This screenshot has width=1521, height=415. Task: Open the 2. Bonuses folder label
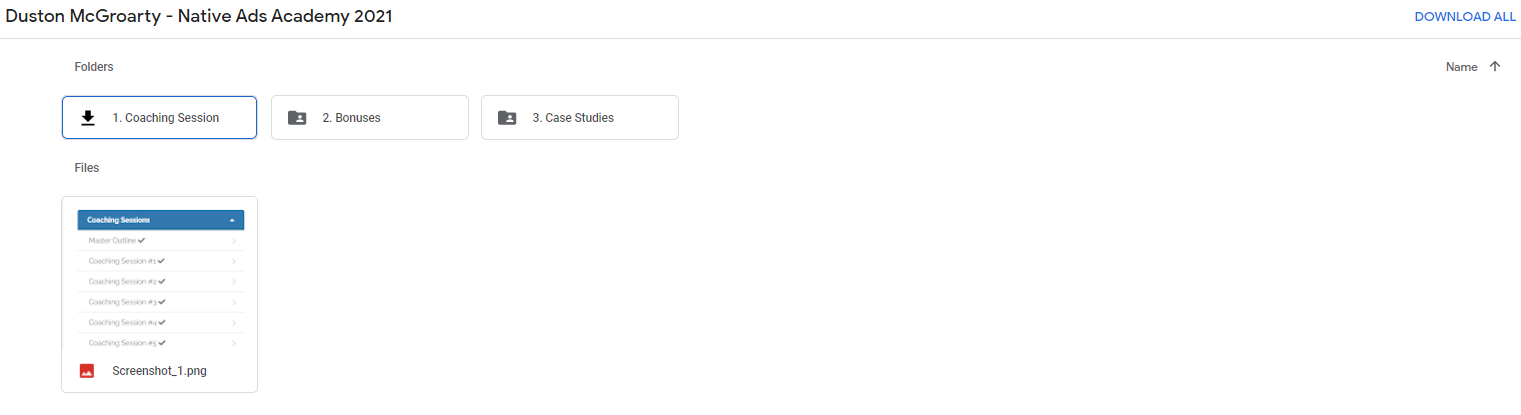[x=351, y=118]
